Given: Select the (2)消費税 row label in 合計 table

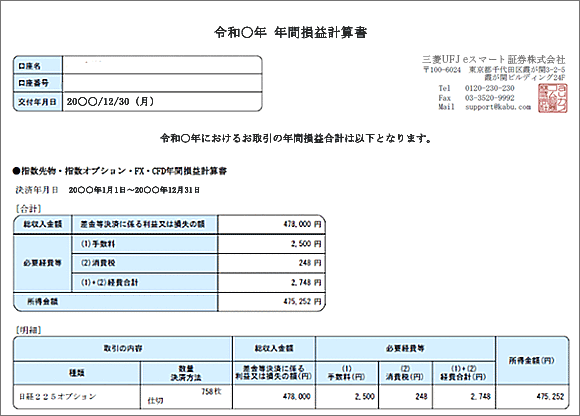Looking at the screenshot, I should pyautogui.click(x=145, y=263).
